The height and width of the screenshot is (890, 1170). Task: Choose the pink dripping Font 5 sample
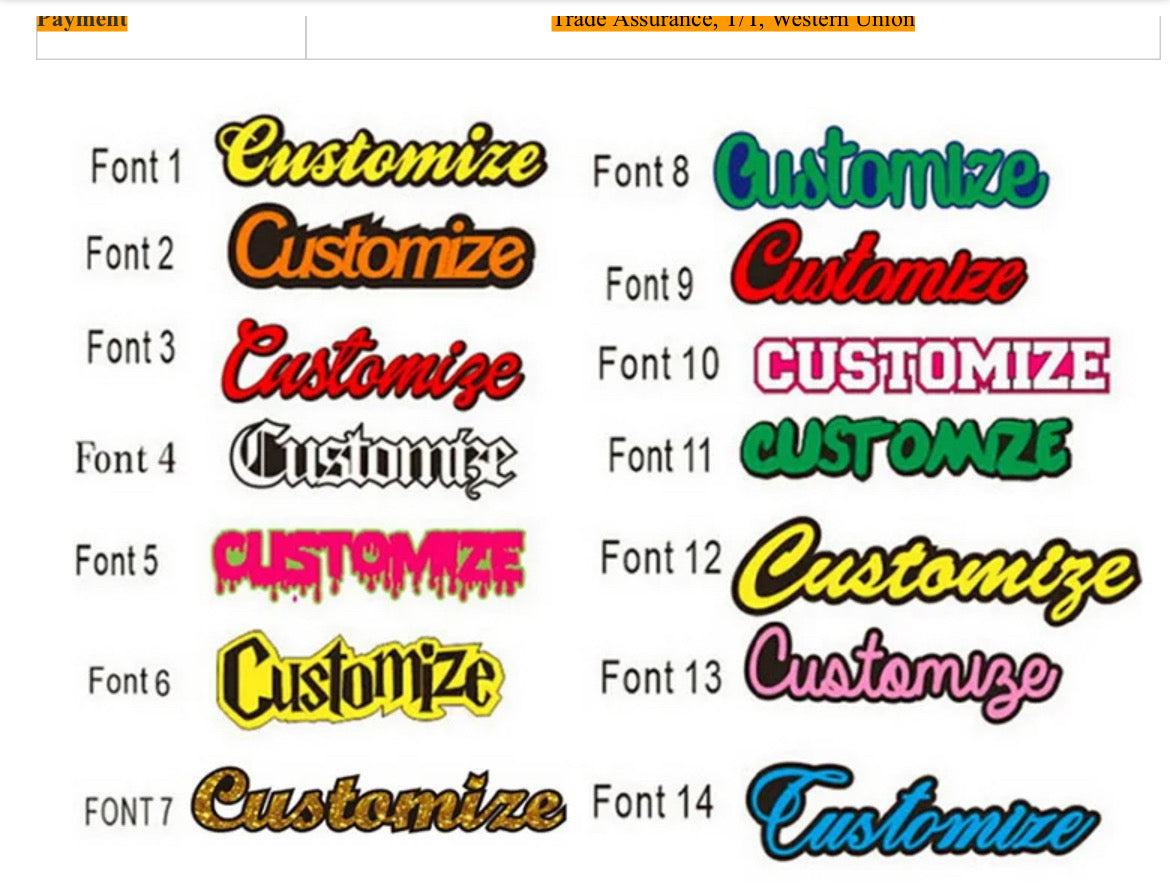(x=368, y=562)
